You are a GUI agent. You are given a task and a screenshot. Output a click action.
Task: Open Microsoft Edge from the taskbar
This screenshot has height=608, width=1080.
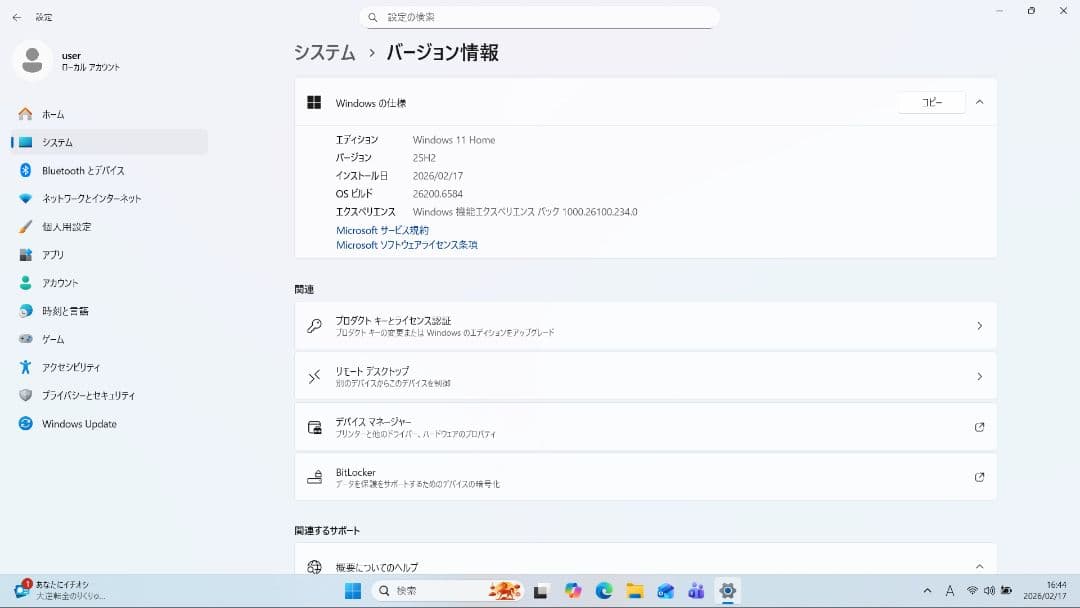click(603, 591)
